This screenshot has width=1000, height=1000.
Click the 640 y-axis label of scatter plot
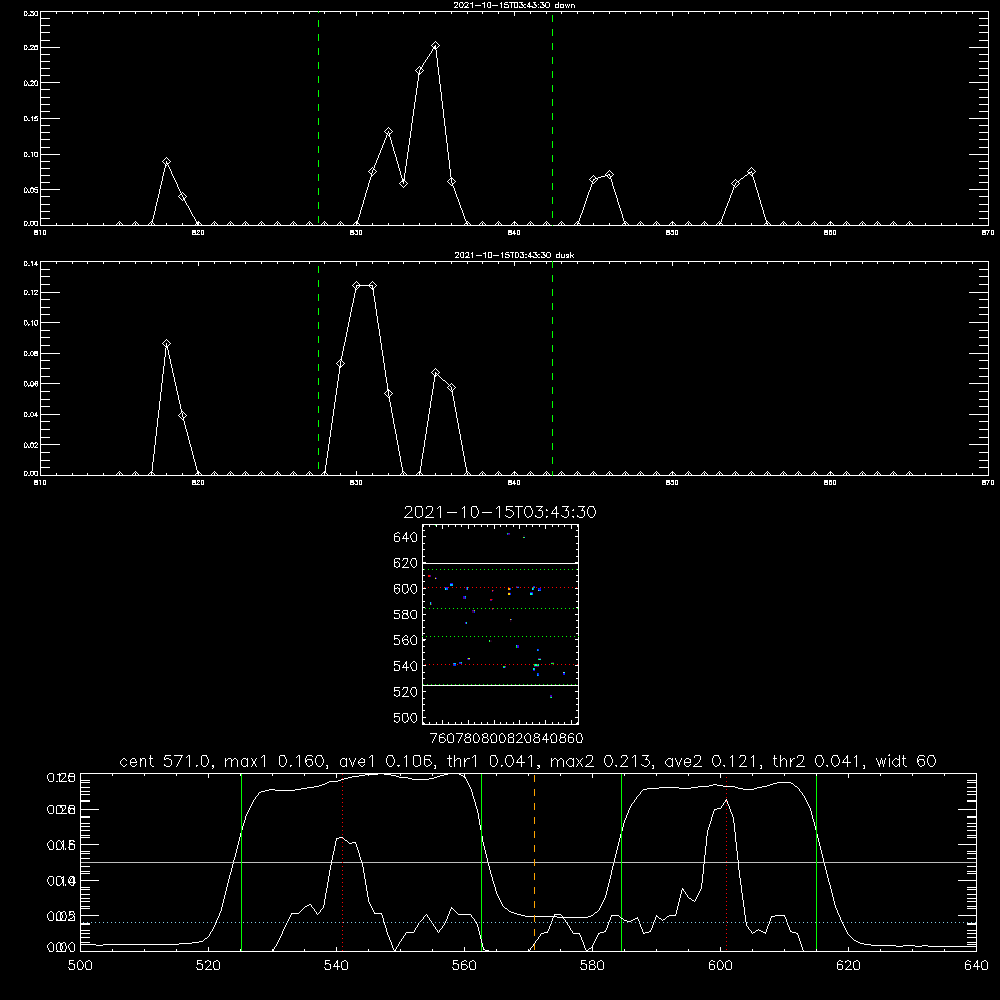[406, 538]
